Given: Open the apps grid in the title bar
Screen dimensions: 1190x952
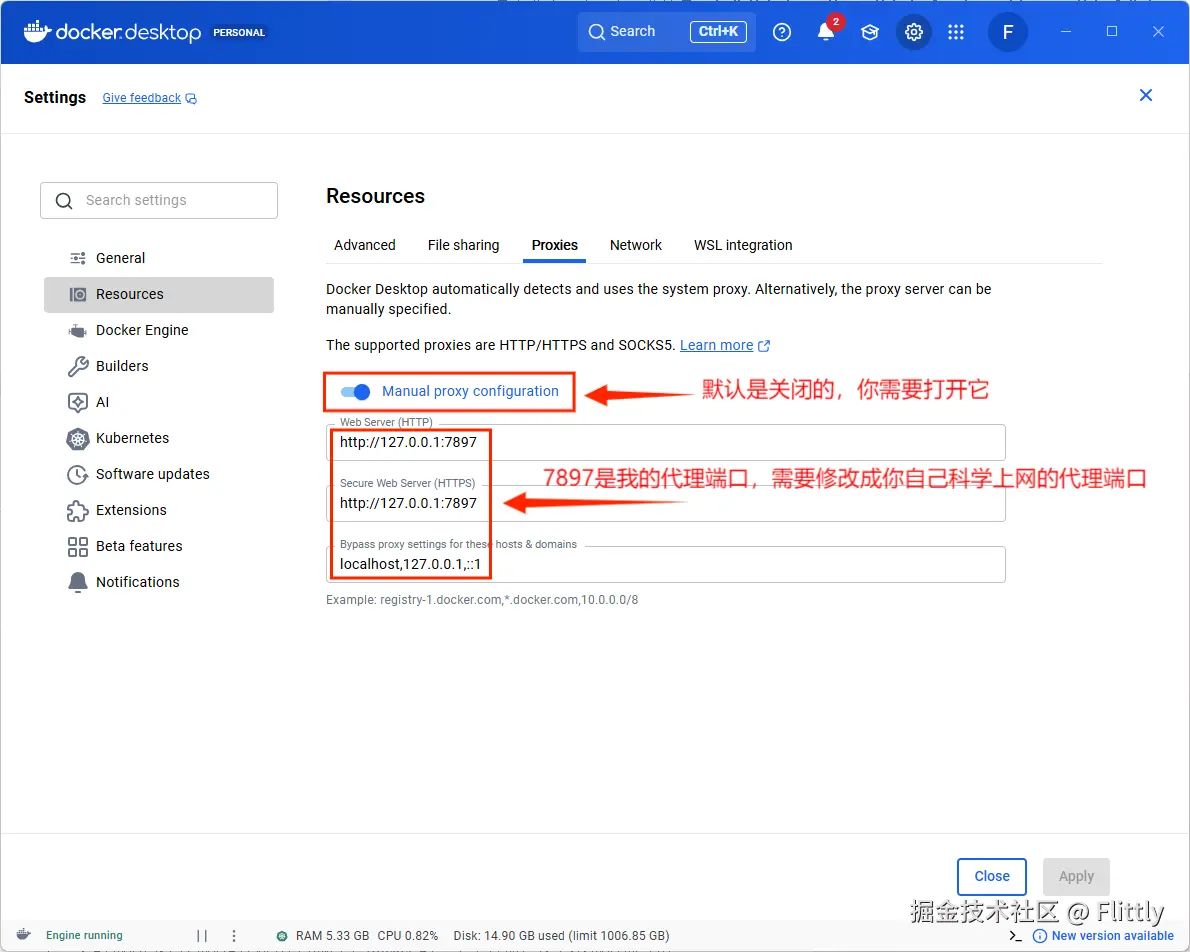Looking at the screenshot, I should 956,32.
